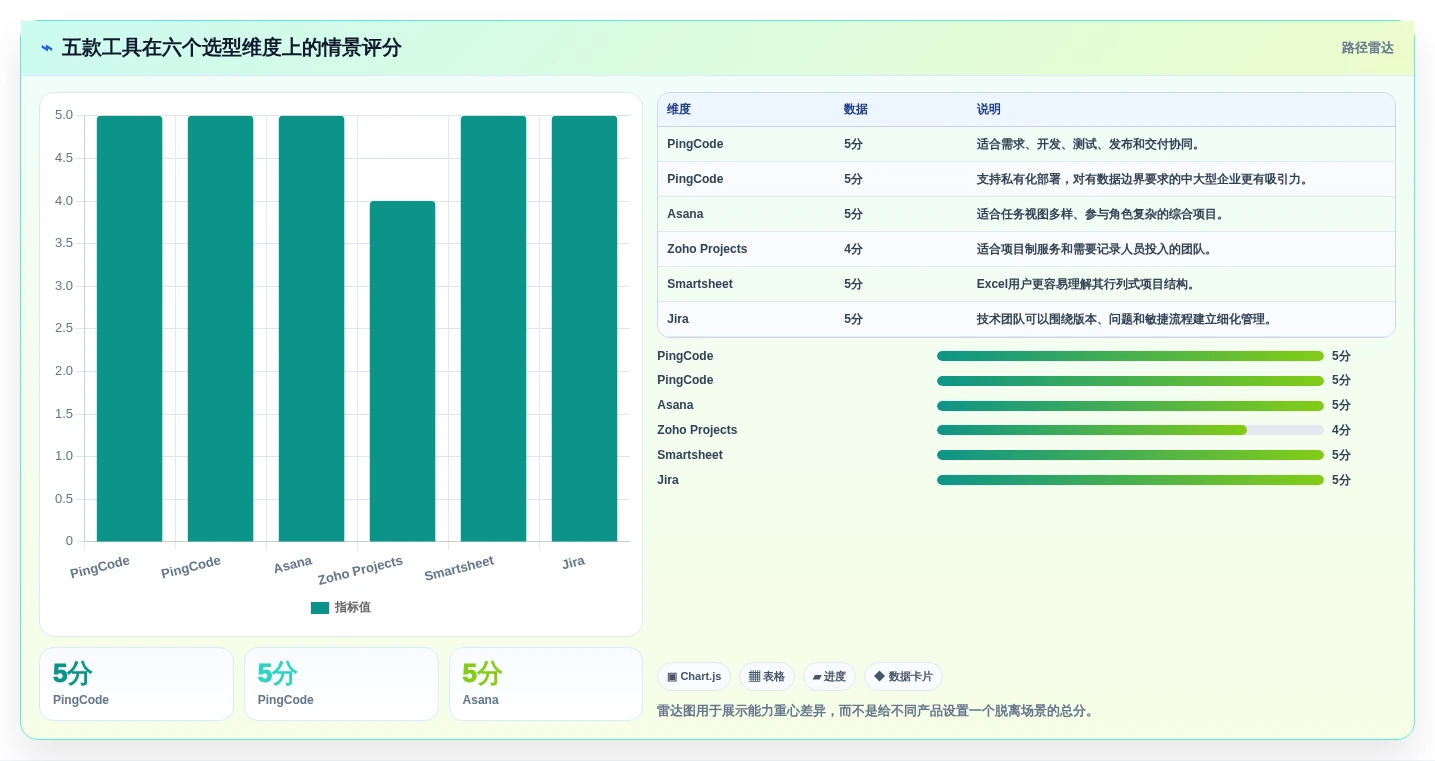Viewport: 1435px width, 761px height.
Task: Click the 进度 chip
Action: pyautogui.click(x=829, y=677)
